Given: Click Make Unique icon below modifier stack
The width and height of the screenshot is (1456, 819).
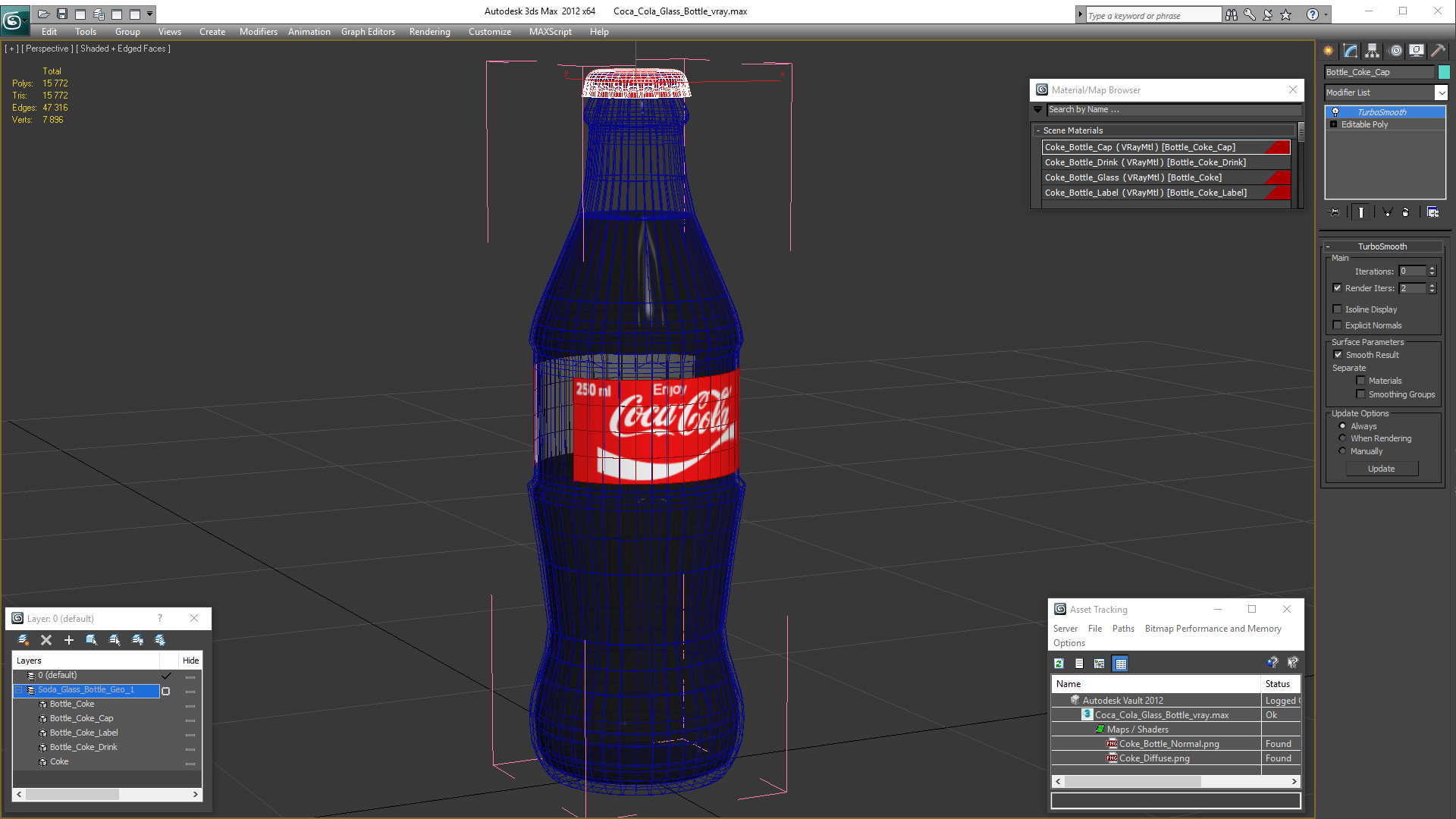Looking at the screenshot, I should point(1387,212).
